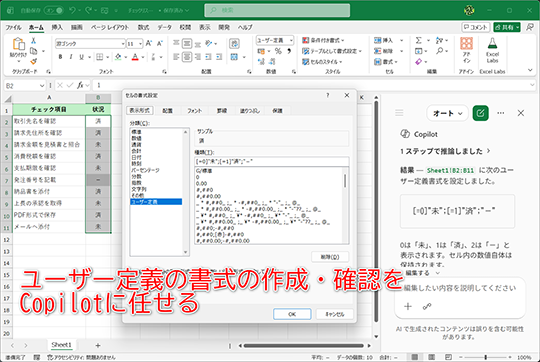The image size is (540, 362).
Task: Open the 編集する dropdown in Copilot pane
Action: coord(423,273)
